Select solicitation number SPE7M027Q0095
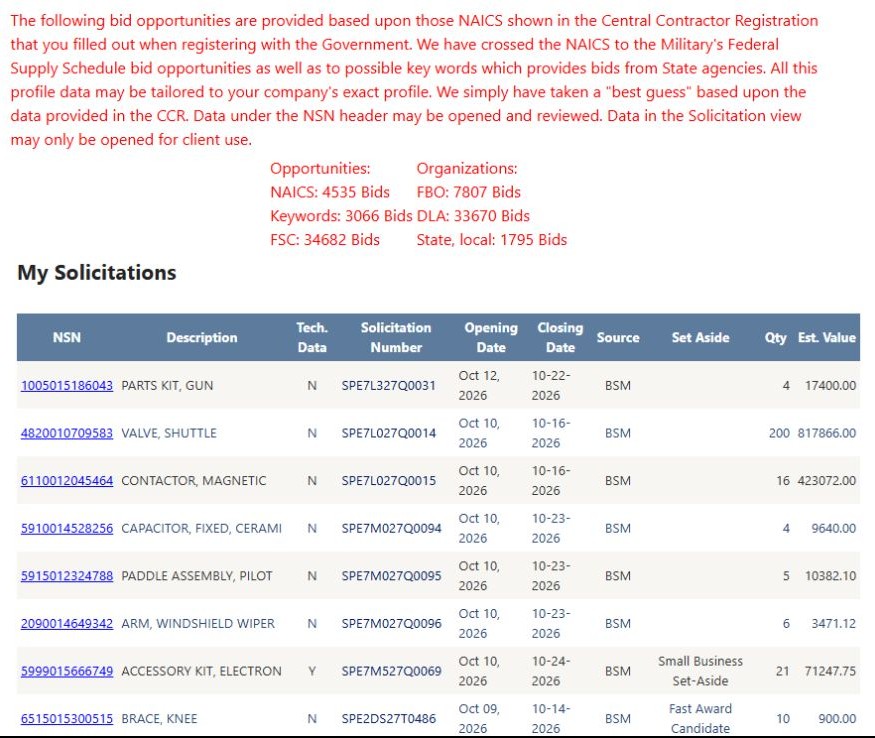Viewport: 875px width, 738px height. point(391,576)
